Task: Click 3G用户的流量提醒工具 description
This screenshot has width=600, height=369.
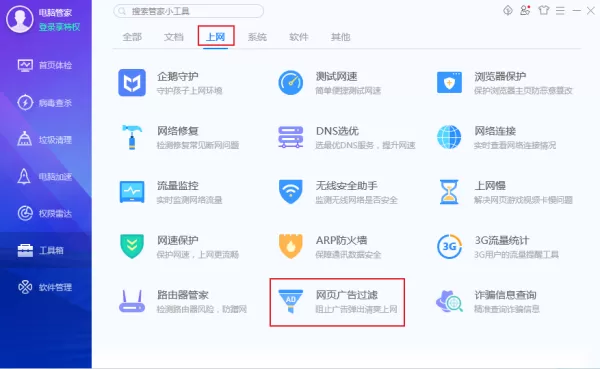Action: pyautogui.click(x=517, y=255)
